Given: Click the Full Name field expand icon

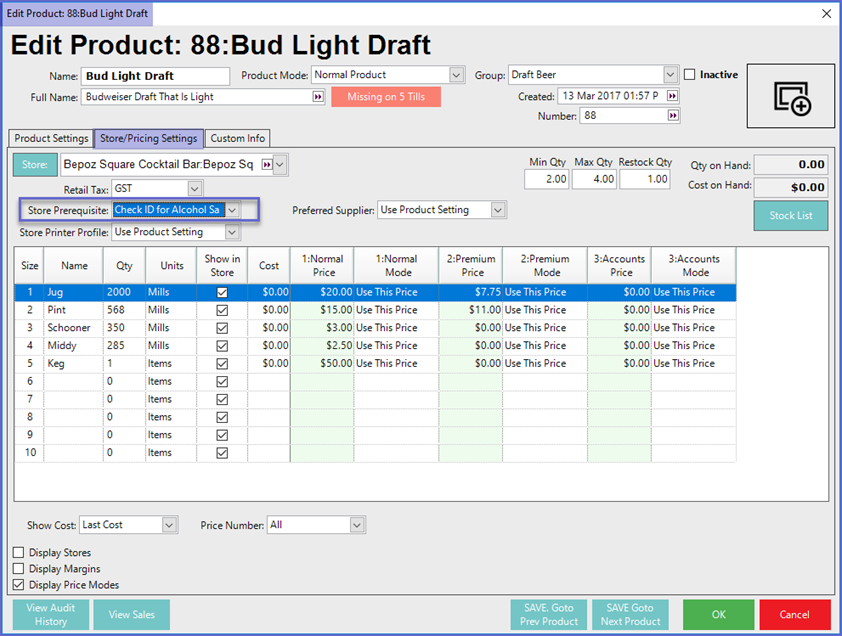Looking at the screenshot, I should [319, 97].
